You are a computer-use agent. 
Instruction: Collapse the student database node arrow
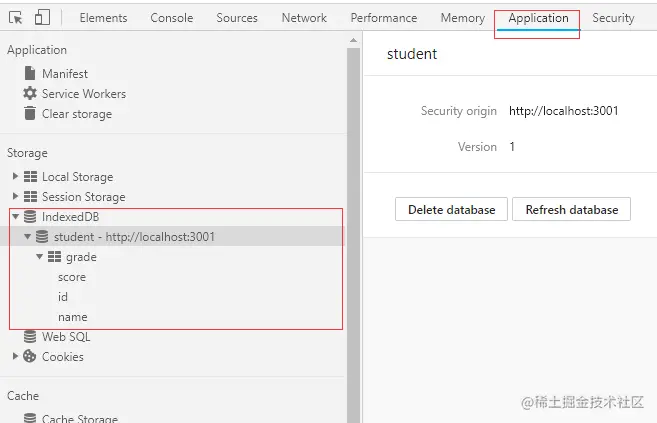[28, 237]
